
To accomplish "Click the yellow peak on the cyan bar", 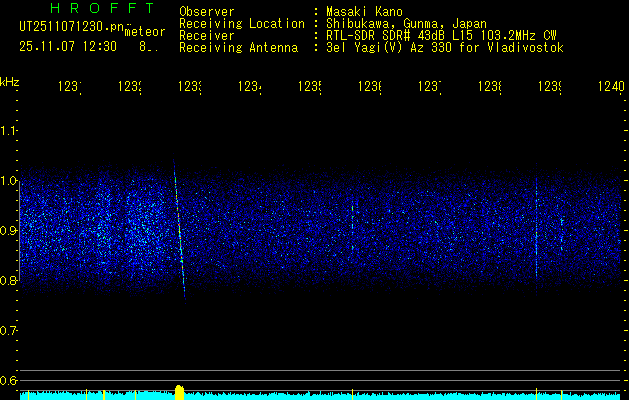I will (x=179, y=391).
